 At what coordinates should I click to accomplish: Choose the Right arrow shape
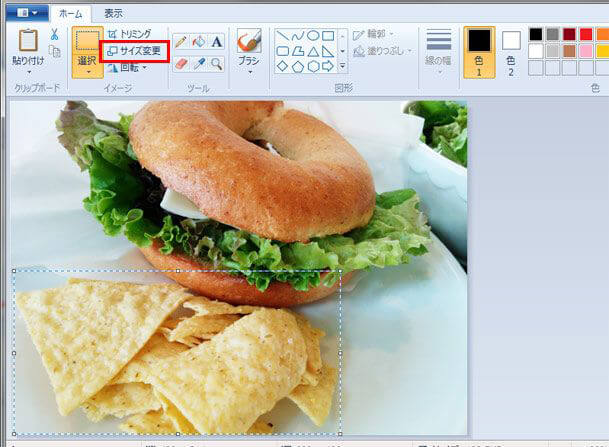[328, 66]
